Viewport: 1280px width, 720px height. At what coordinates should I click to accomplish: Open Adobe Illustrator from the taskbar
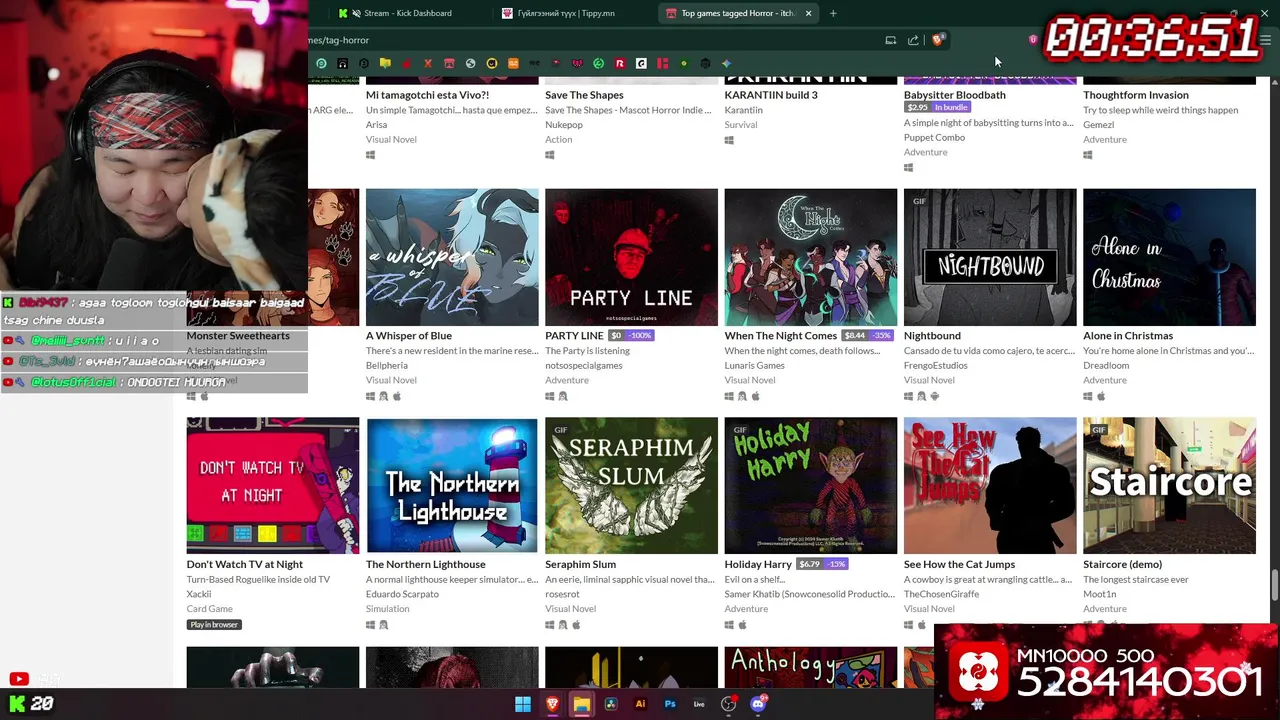[640, 704]
